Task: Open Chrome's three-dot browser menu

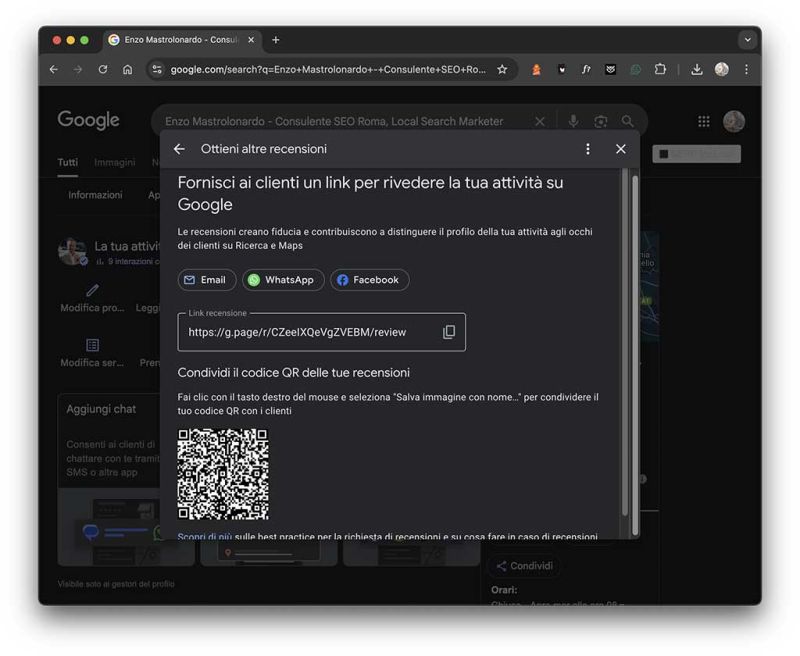Action: coord(747,70)
